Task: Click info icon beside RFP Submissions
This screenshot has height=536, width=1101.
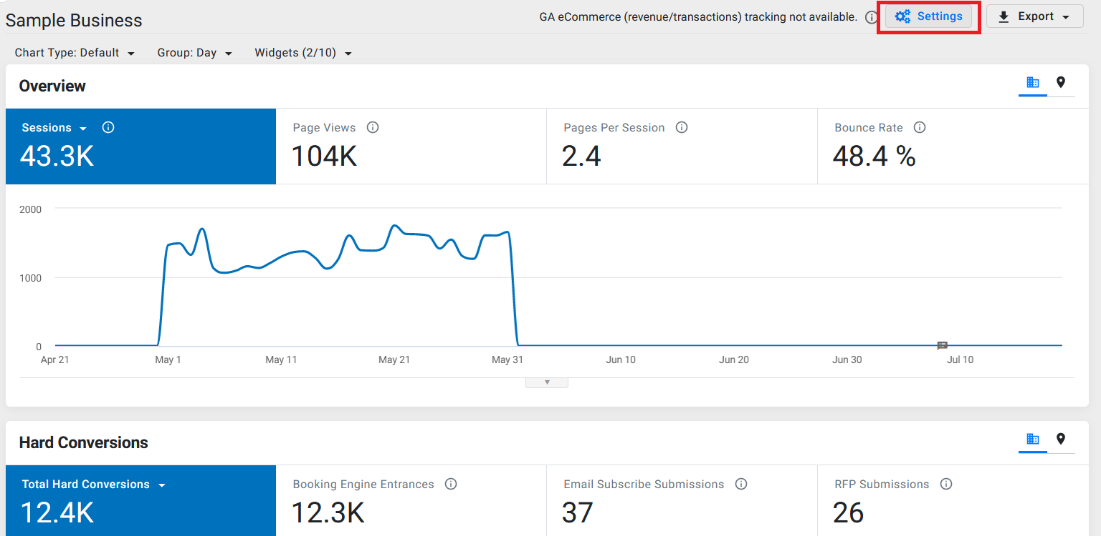Action: (x=946, y=484)
